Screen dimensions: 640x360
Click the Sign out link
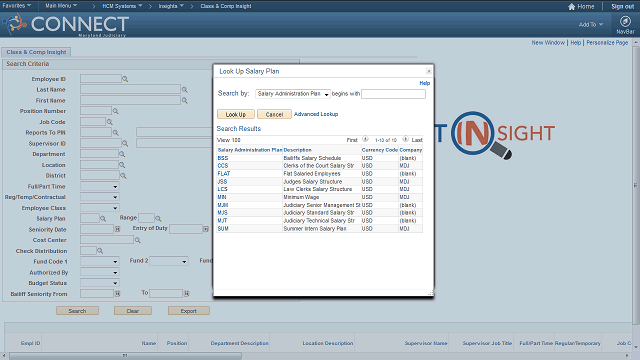click(x=622, y=7)
